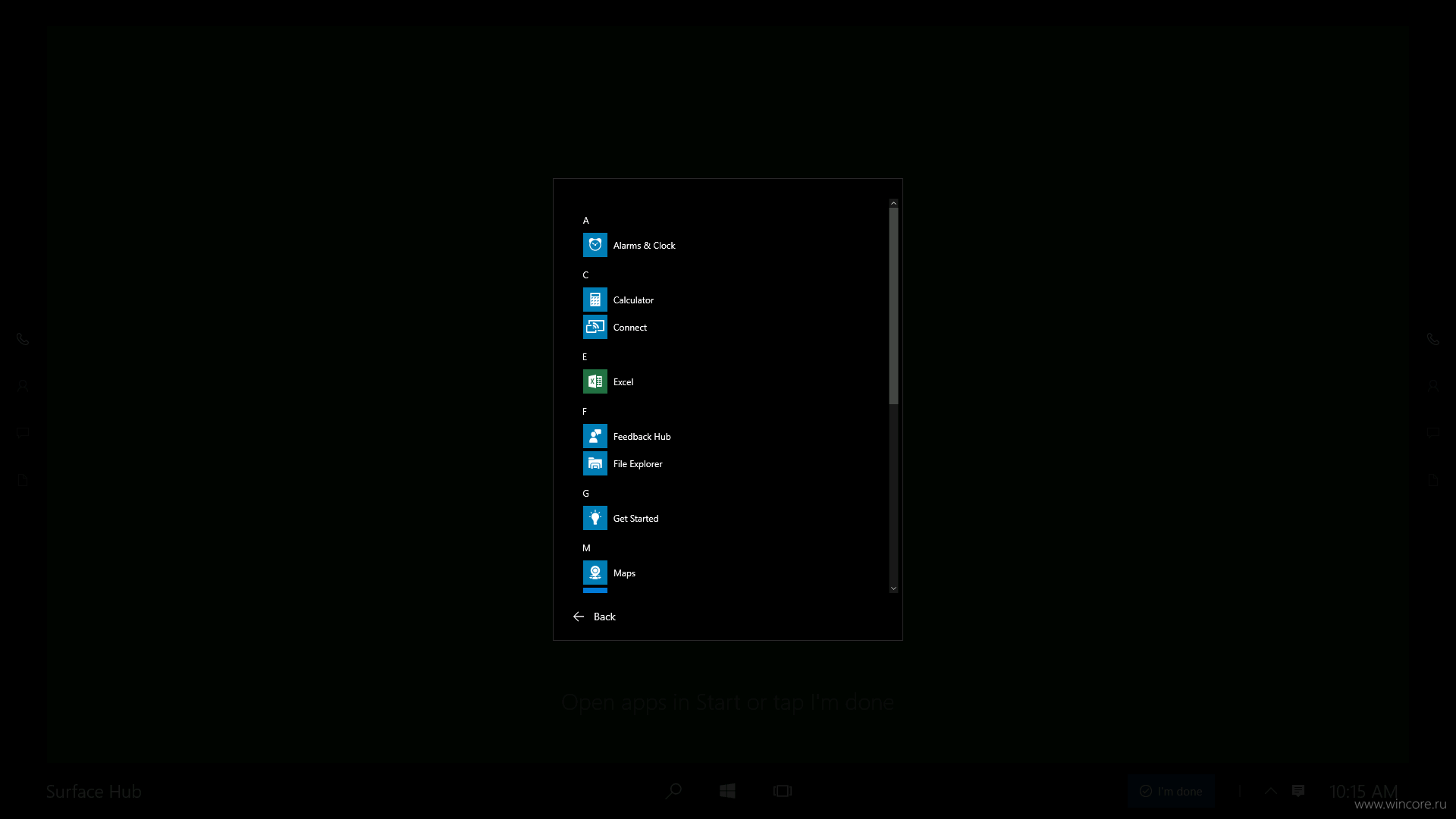The image size is (1456, 819).
Task: Click the Maps label
Action: 624,573
